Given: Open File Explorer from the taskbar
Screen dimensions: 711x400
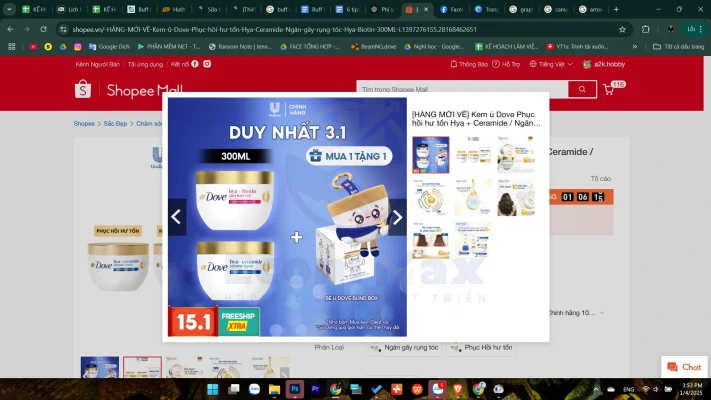Looking at the screenshot, I should [x=274, y=389].
